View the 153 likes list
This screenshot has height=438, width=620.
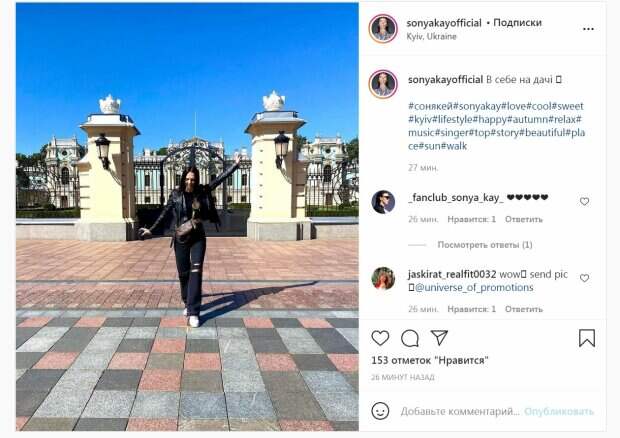430,361
